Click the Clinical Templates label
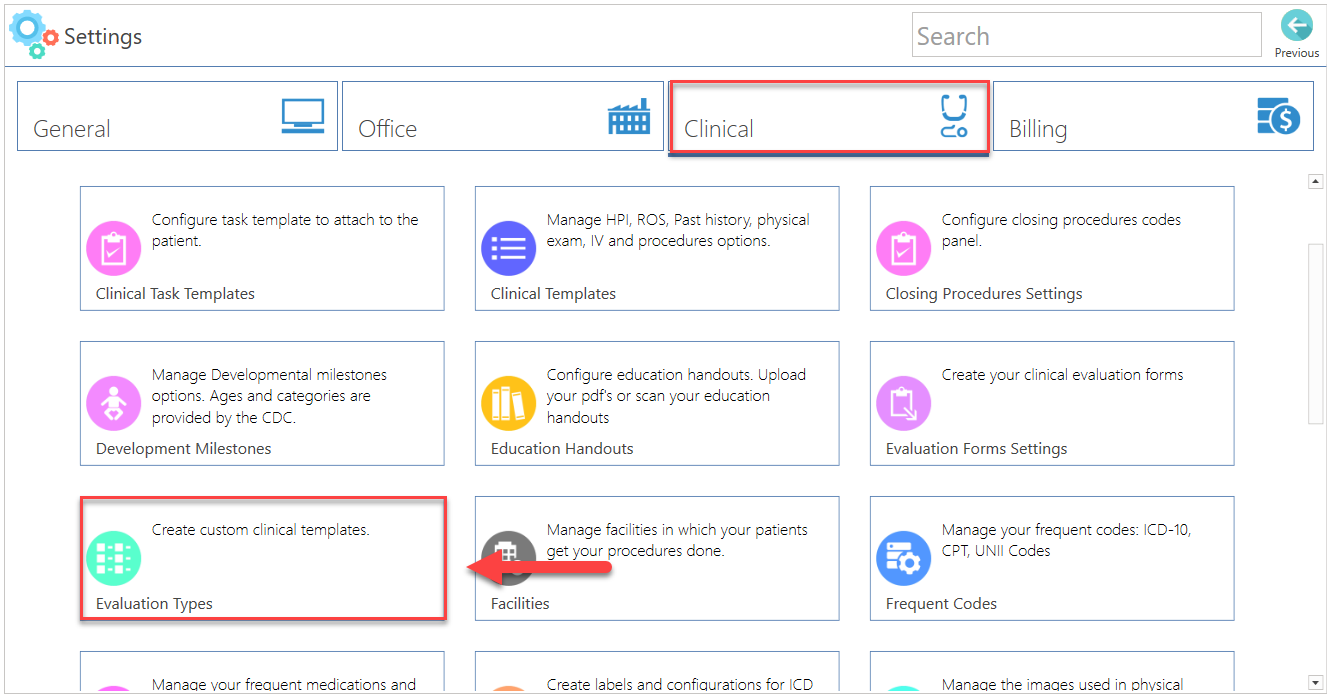Image resolution: width=1335 pixels, height=699 pixels. tap(553, 294)
